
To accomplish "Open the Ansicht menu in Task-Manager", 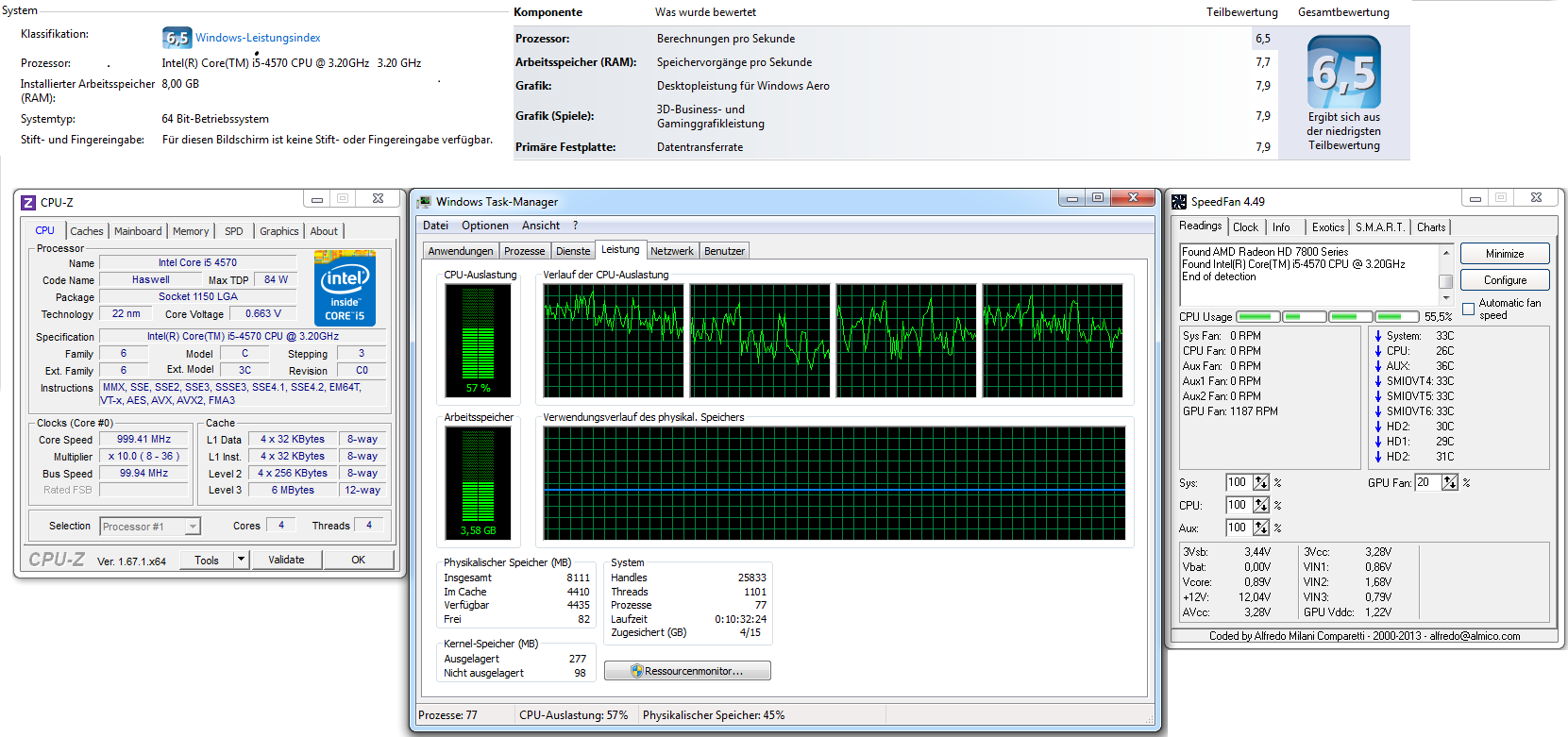I will tap(541, 226).
